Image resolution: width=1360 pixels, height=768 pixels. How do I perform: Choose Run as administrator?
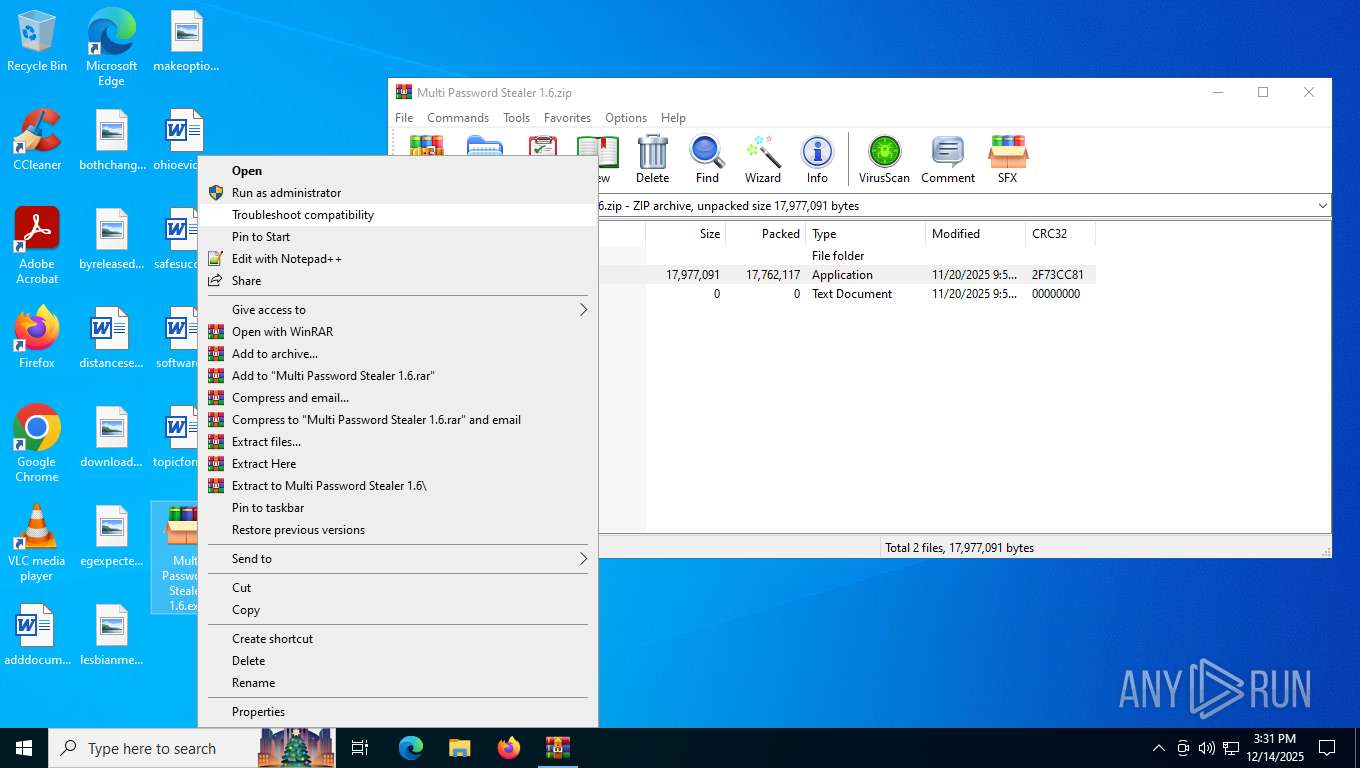point(398,193)
